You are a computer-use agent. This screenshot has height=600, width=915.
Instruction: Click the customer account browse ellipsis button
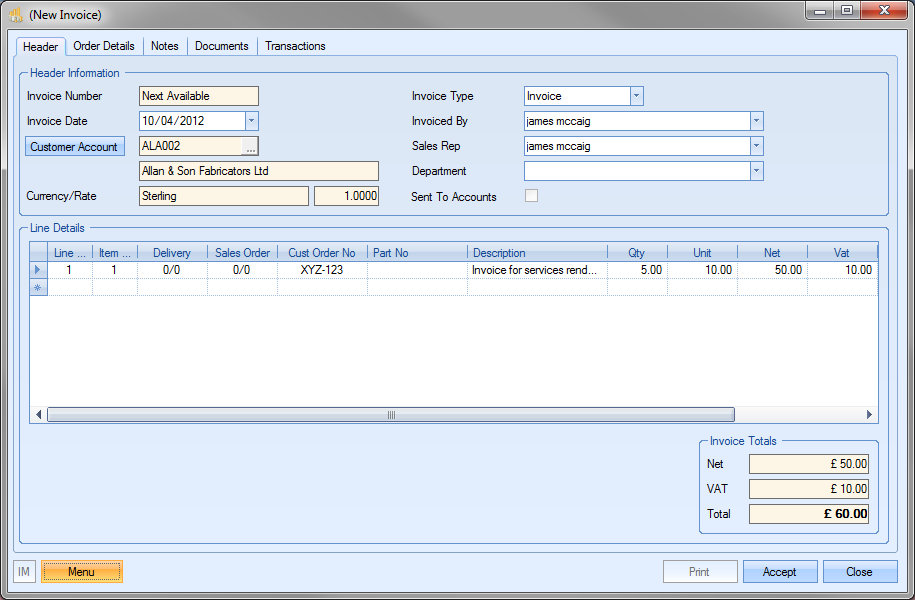pos(250,147)
